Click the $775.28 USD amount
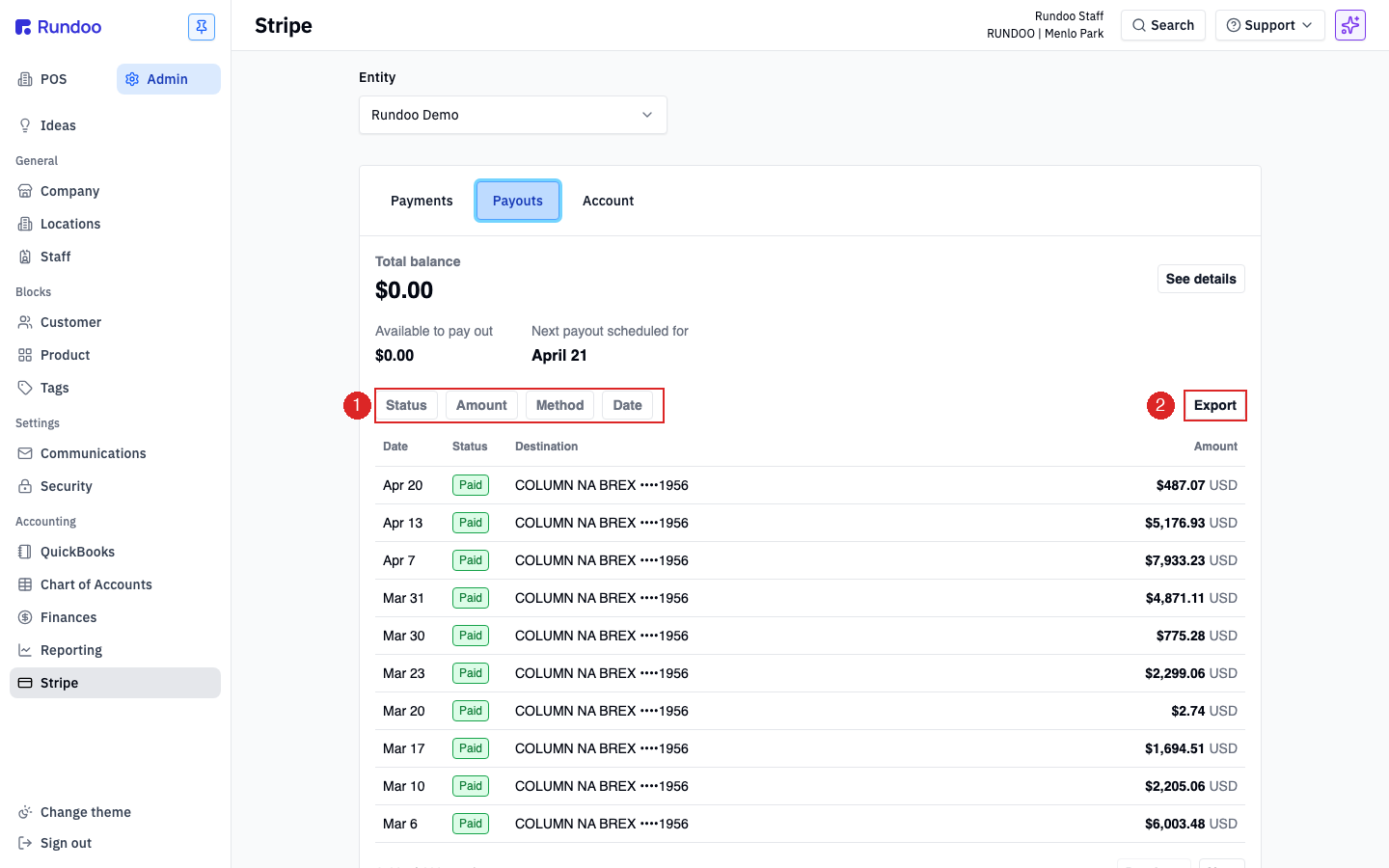The width and height of the screenshot is (1389, 868). pos(1197,636)
